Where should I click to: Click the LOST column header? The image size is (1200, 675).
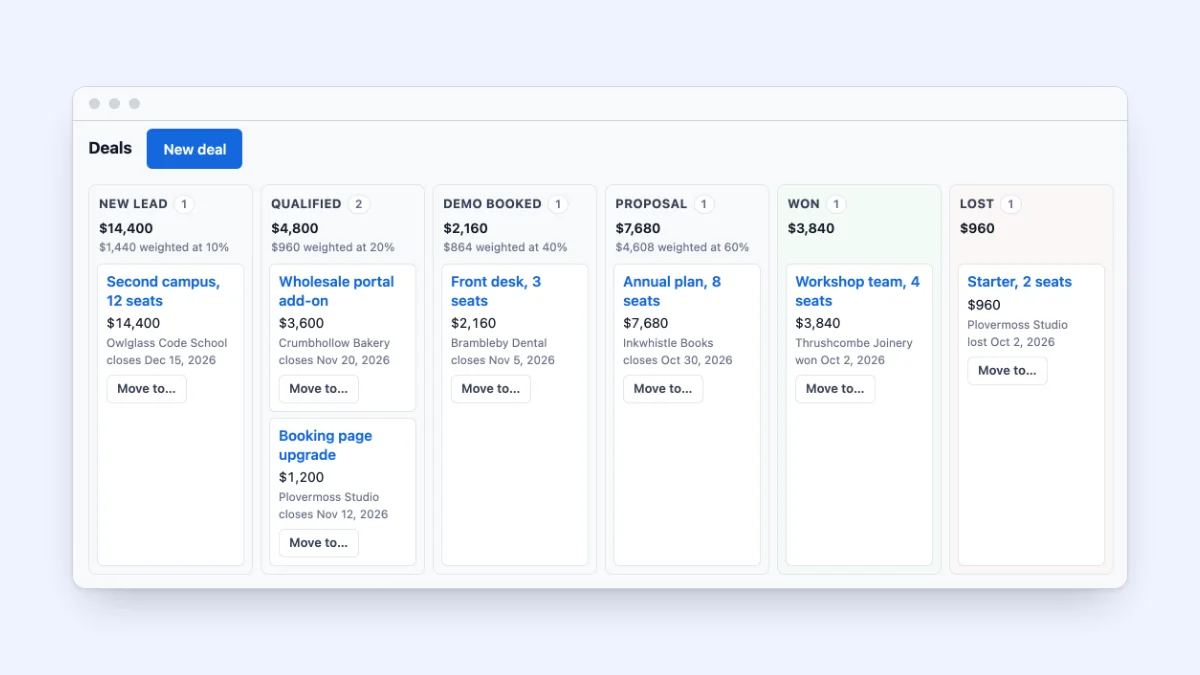[x=976, y=204]
